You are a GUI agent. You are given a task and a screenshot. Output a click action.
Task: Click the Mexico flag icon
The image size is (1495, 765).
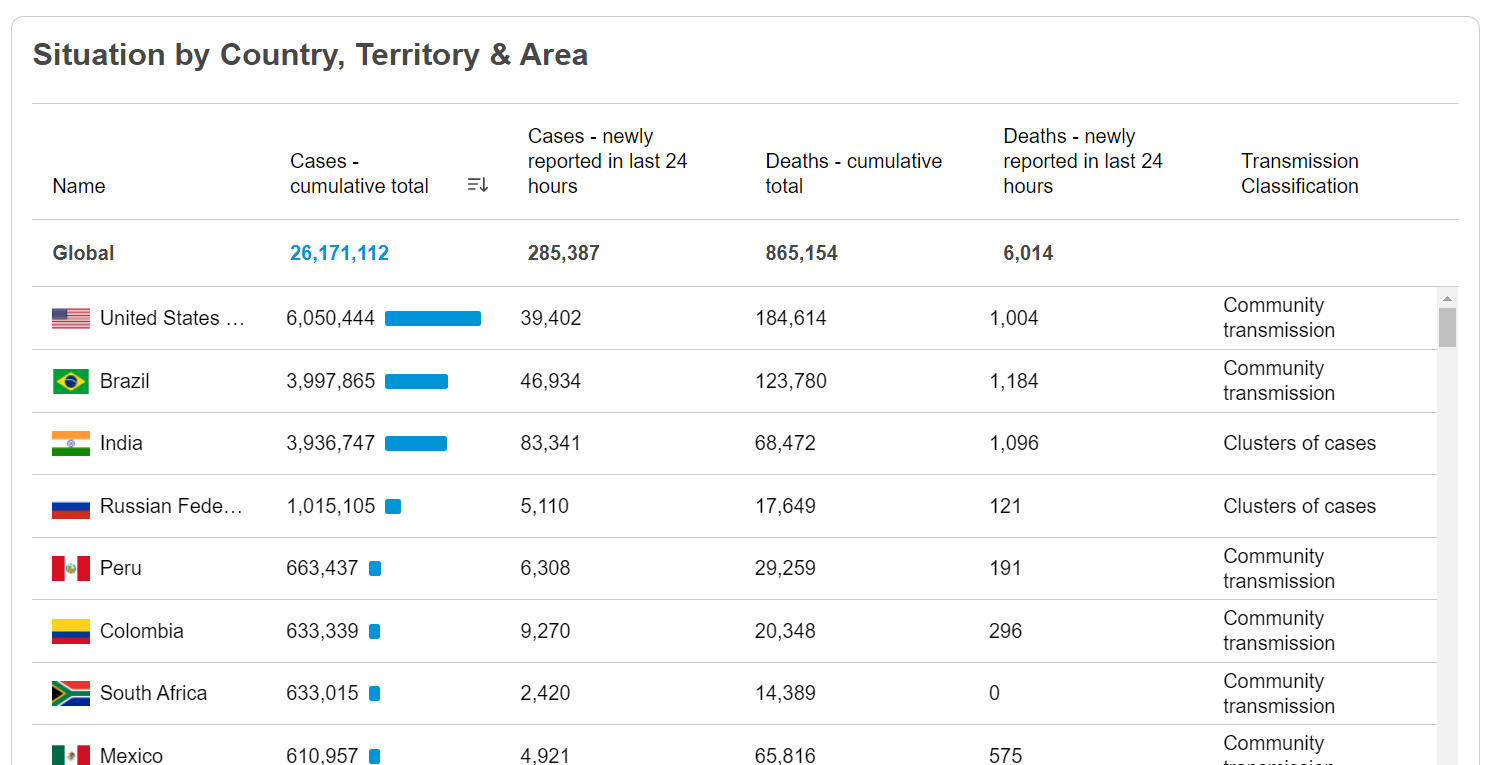coord(71,755)
